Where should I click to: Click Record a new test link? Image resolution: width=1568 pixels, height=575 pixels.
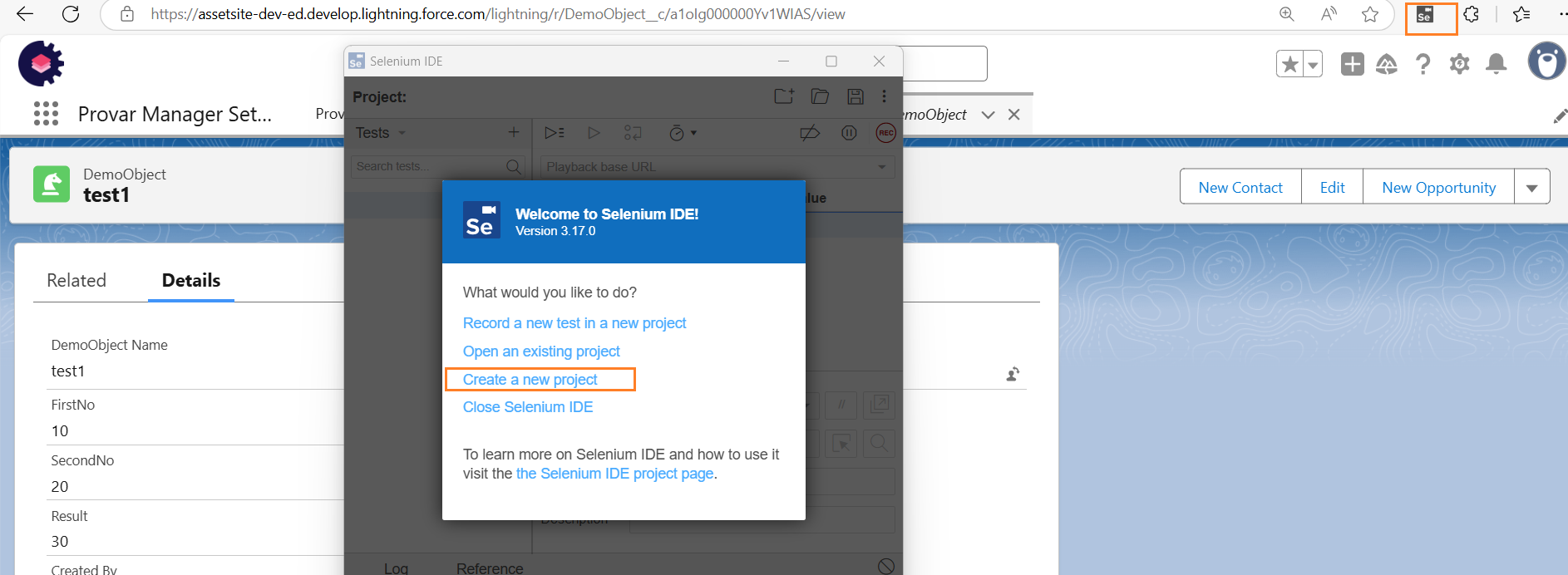coord(574,323)
